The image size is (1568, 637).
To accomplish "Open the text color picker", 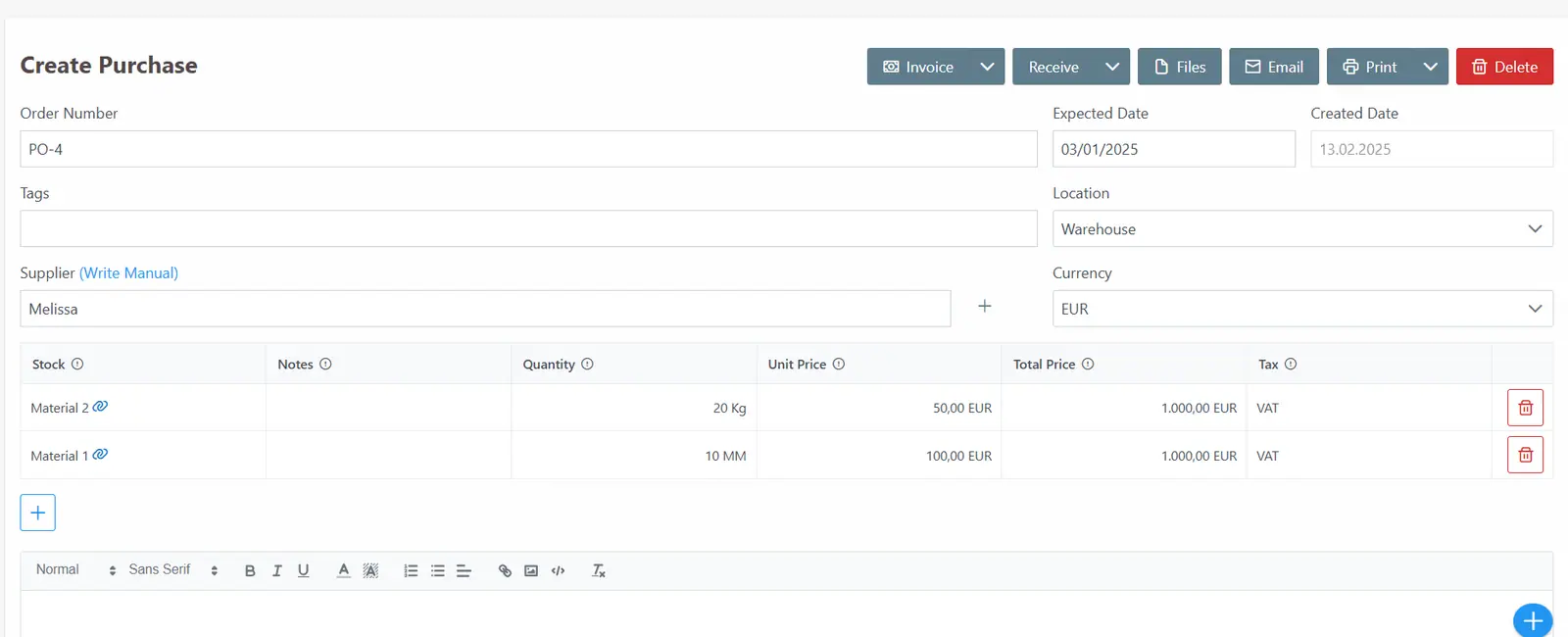I will (343, 570).
